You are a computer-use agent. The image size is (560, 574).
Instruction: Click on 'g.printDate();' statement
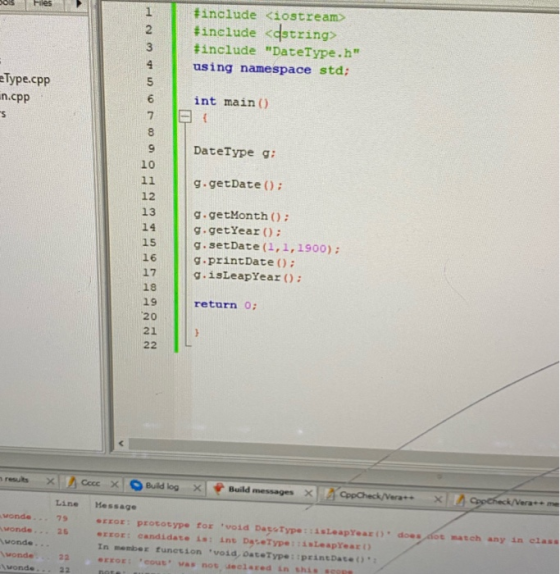[x=244, y=261]
